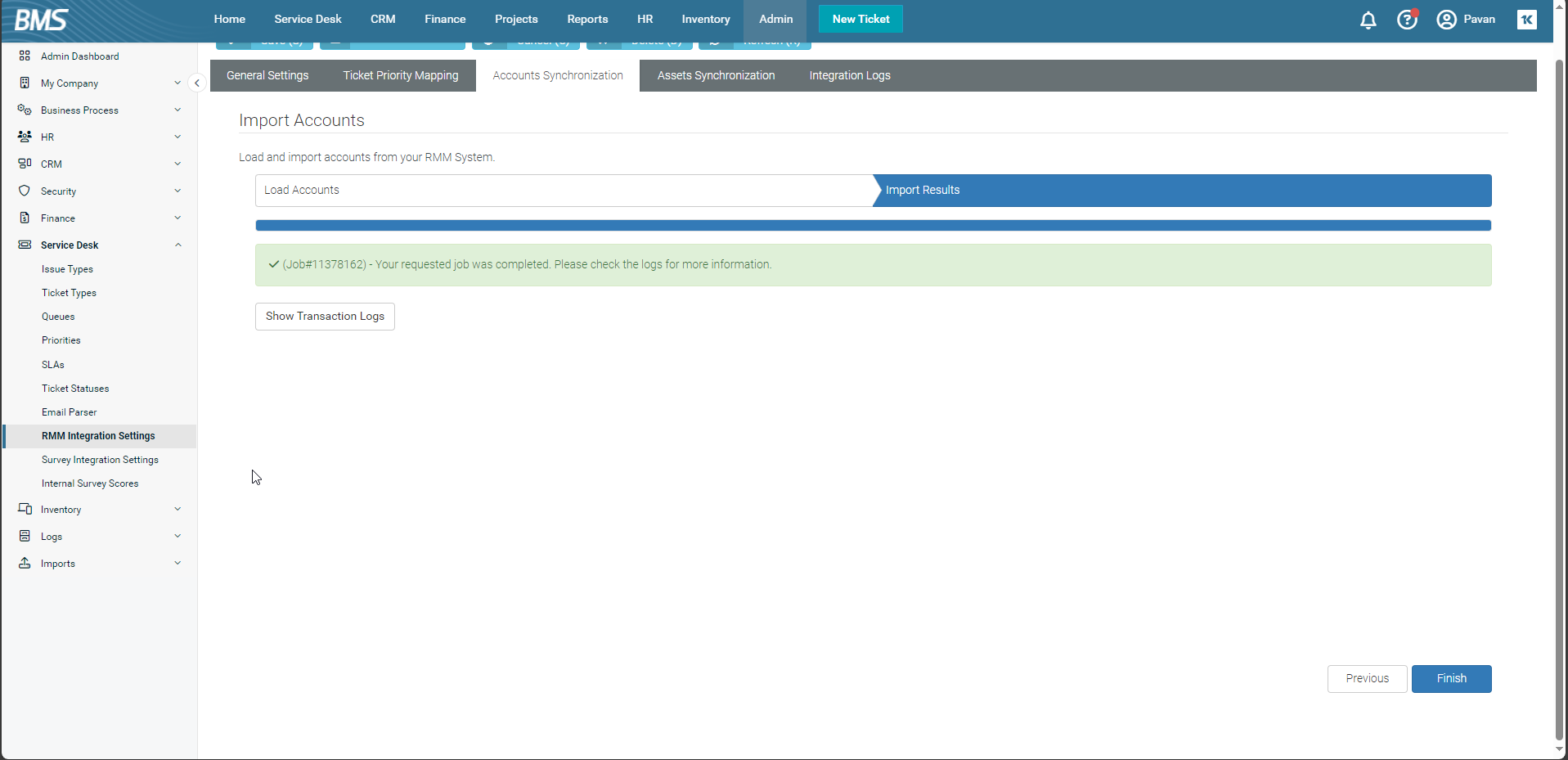Screen dimensions: 1568x760
Task: Expand the Imports sidebar section
Action: (x=177, y=564)
